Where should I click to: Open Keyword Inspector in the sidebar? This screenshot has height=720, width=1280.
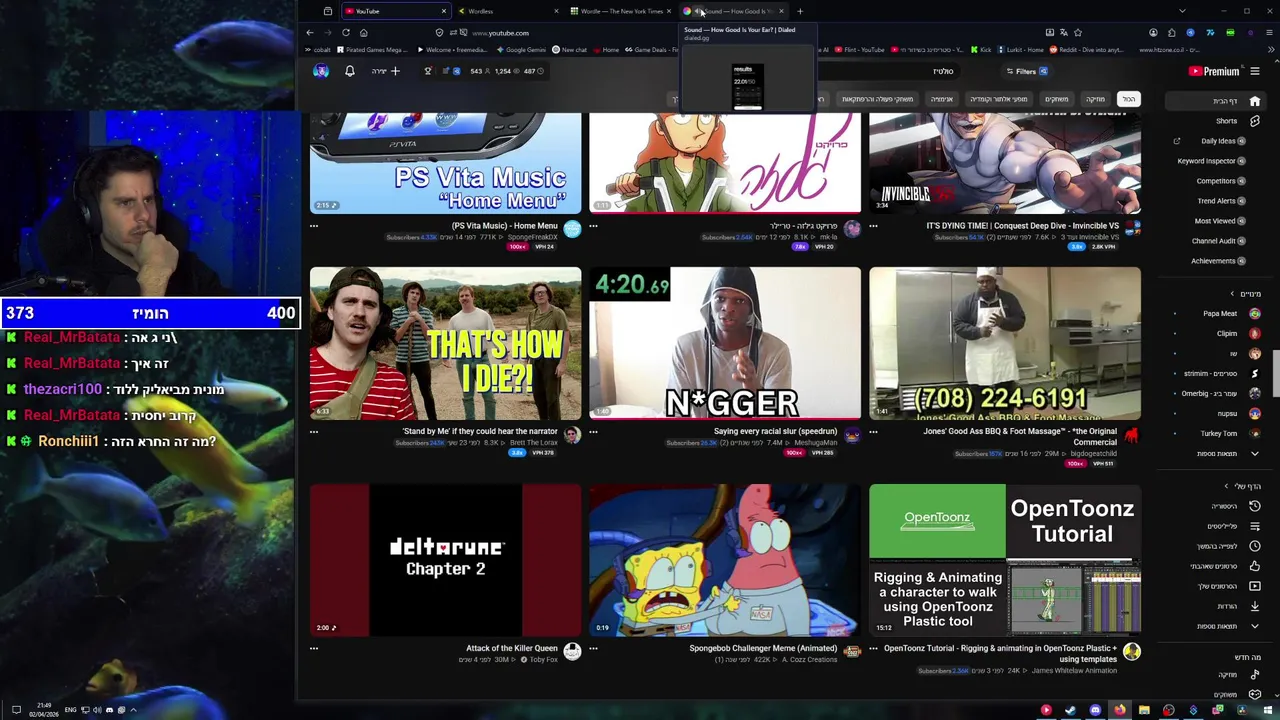[x=1211, y=161]
